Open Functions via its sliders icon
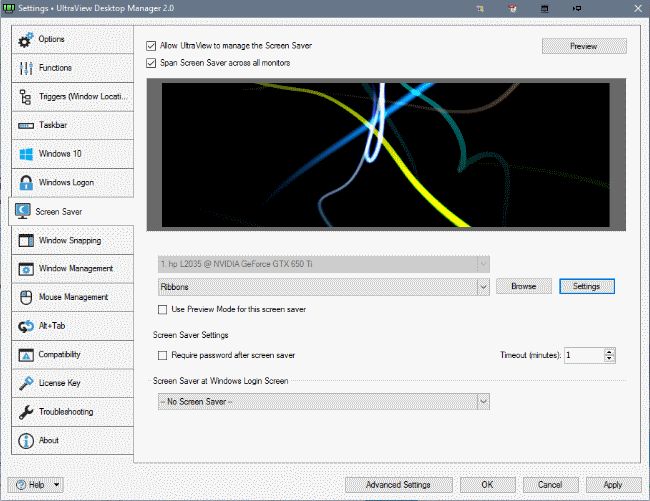This screenshot has width=650, height=501. [26, 68]
